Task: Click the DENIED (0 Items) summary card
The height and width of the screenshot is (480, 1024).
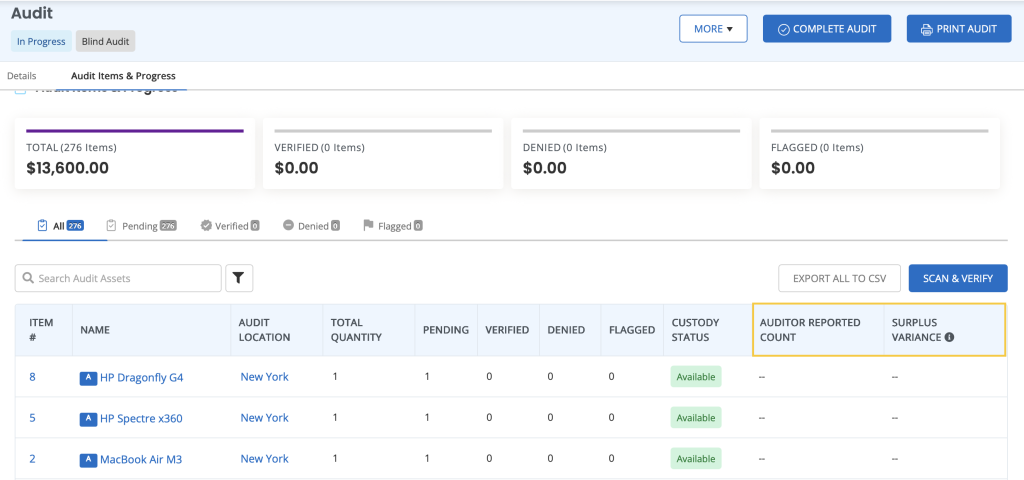Action: tap(631, 154)
